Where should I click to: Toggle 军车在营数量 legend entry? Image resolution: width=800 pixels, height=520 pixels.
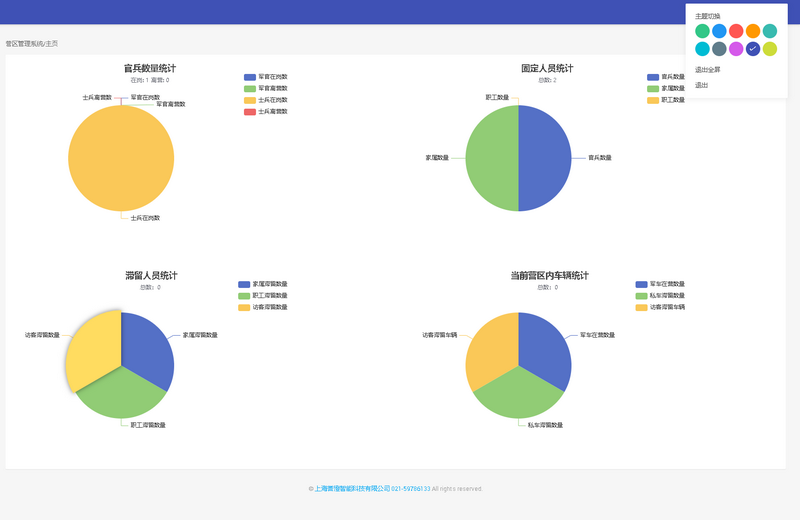point(660,284)
